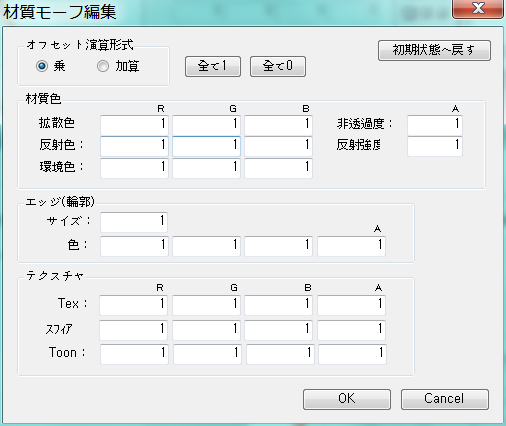The width and height of the screenshot is (506, 426).
Task: Focus the スフィア B input field
Action: tap(278, 330)
